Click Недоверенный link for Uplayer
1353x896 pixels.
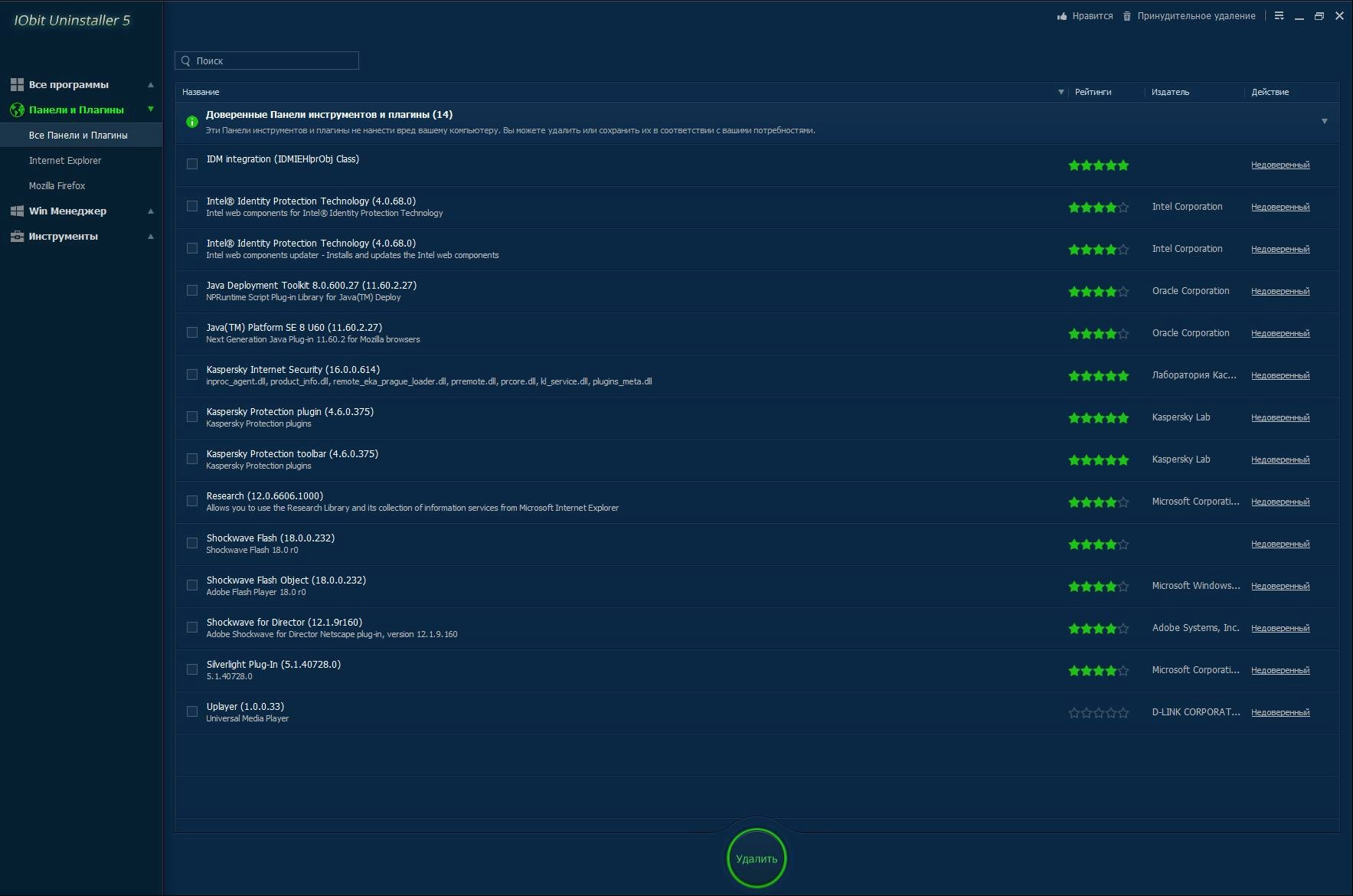coord(1280,712)
